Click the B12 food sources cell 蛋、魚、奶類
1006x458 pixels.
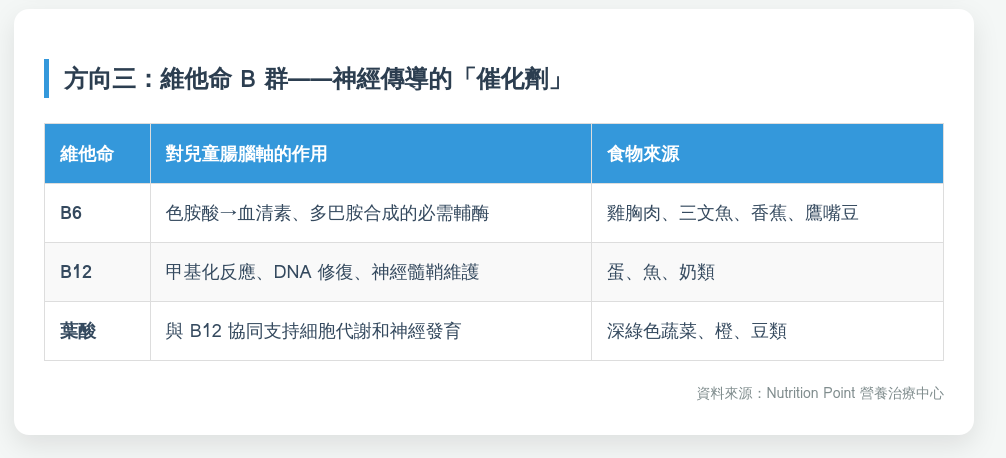pyautogui.click(x=660, y=272)
